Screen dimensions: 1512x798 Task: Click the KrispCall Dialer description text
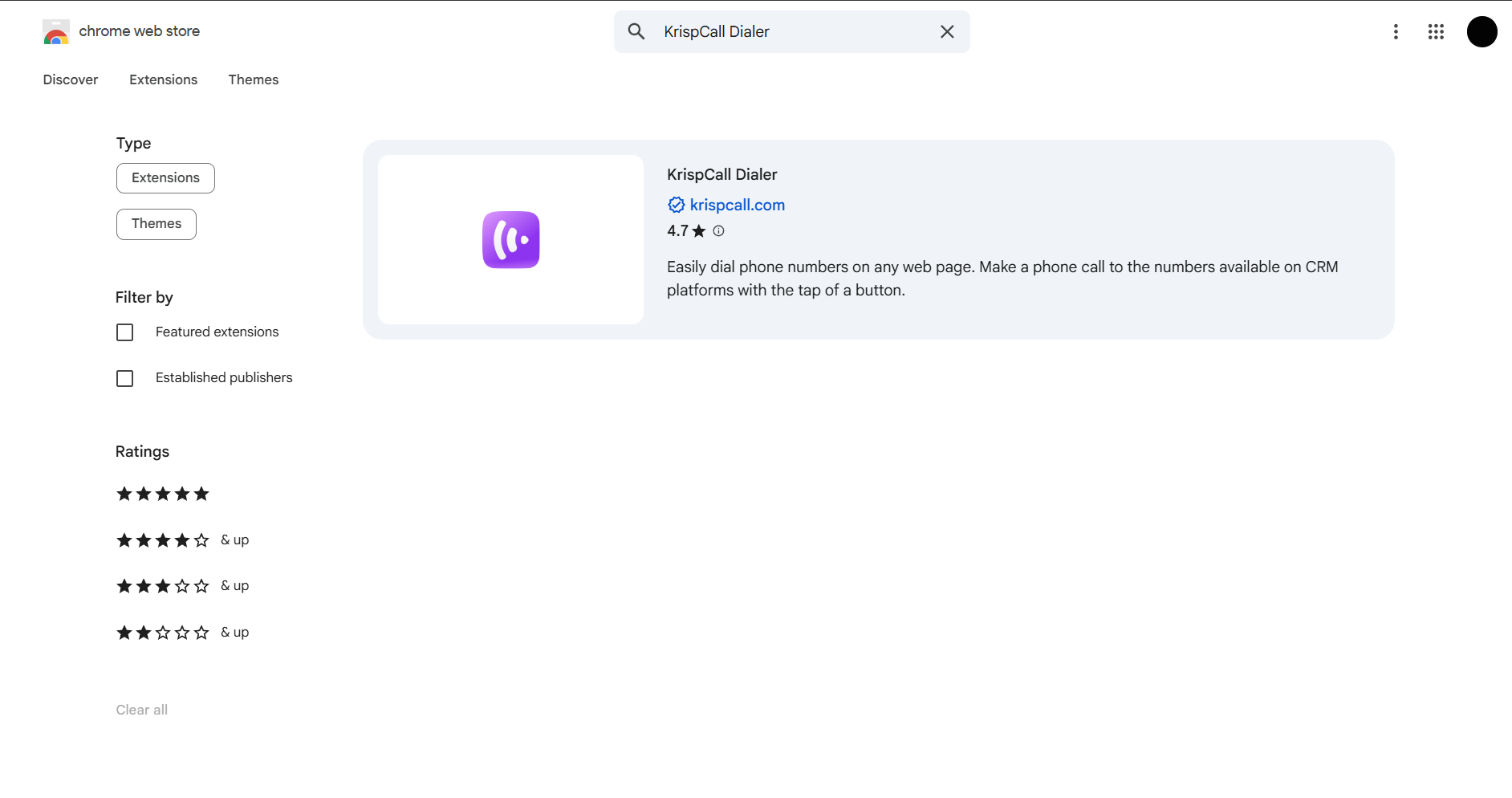(1002, 278)
